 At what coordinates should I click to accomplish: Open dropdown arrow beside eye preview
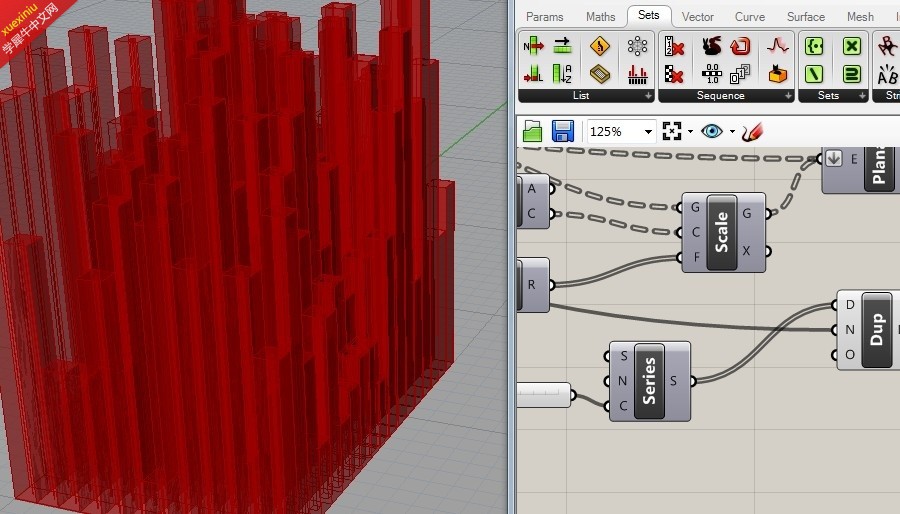tap(732, 131)
